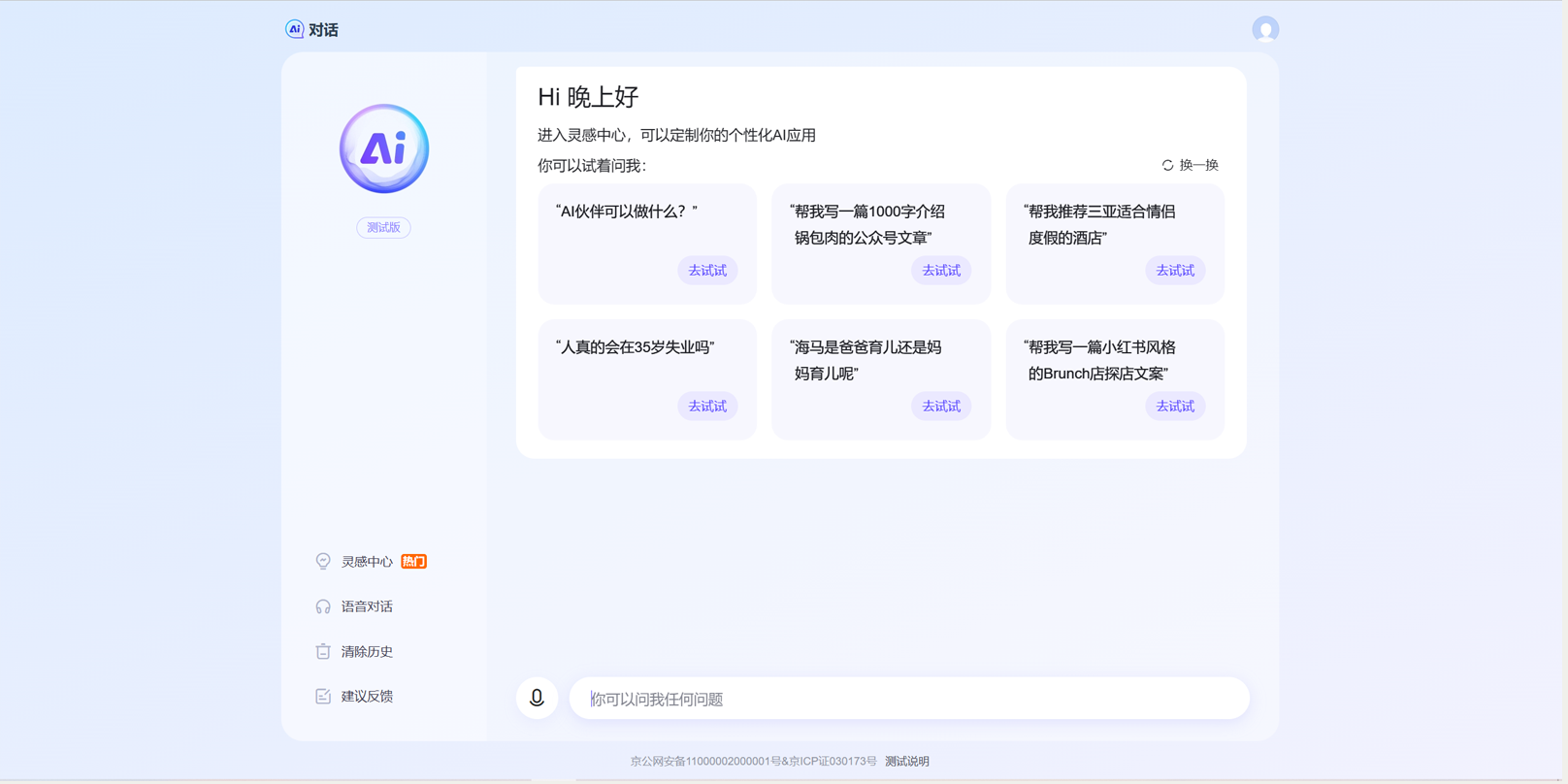Click the trash icon for 清除历史
The width and height of the screenshot is (1568, 784).
coord(323,651)
